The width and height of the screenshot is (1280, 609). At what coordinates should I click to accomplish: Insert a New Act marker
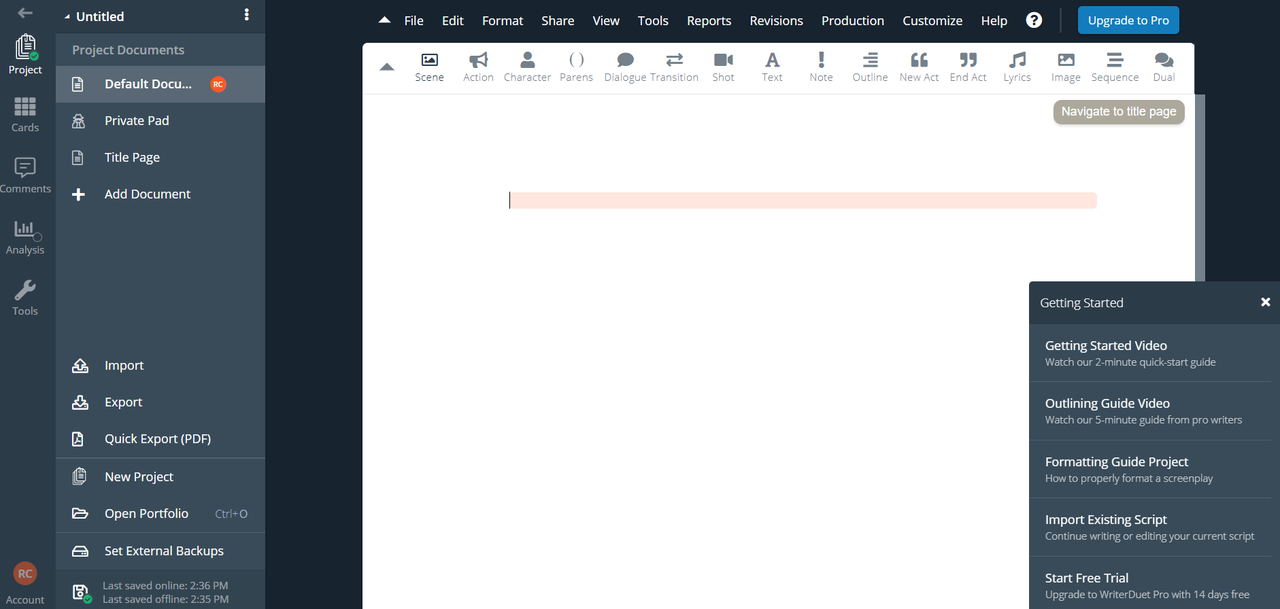pos(919,67)
